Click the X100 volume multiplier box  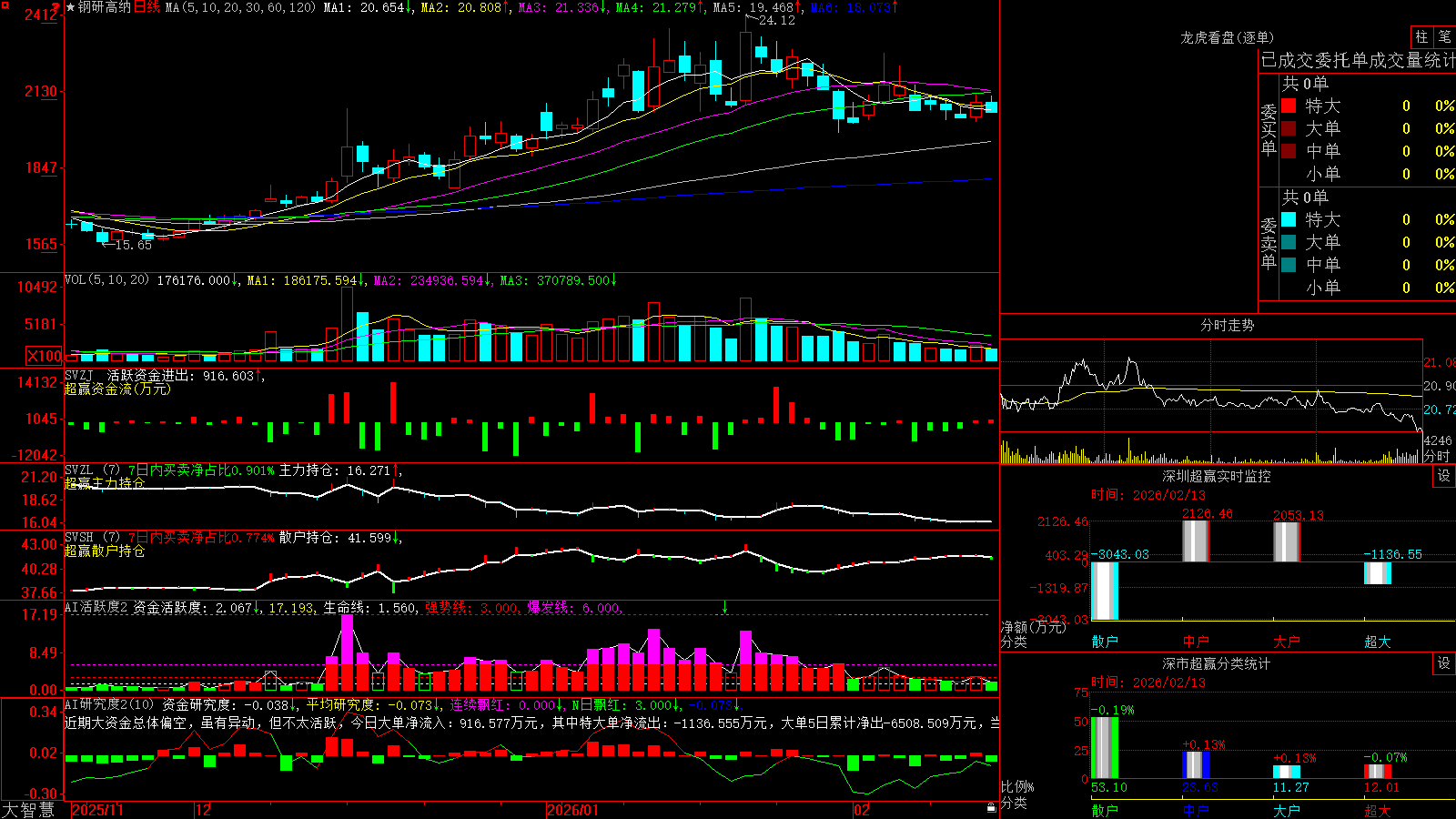pos(45,356)
